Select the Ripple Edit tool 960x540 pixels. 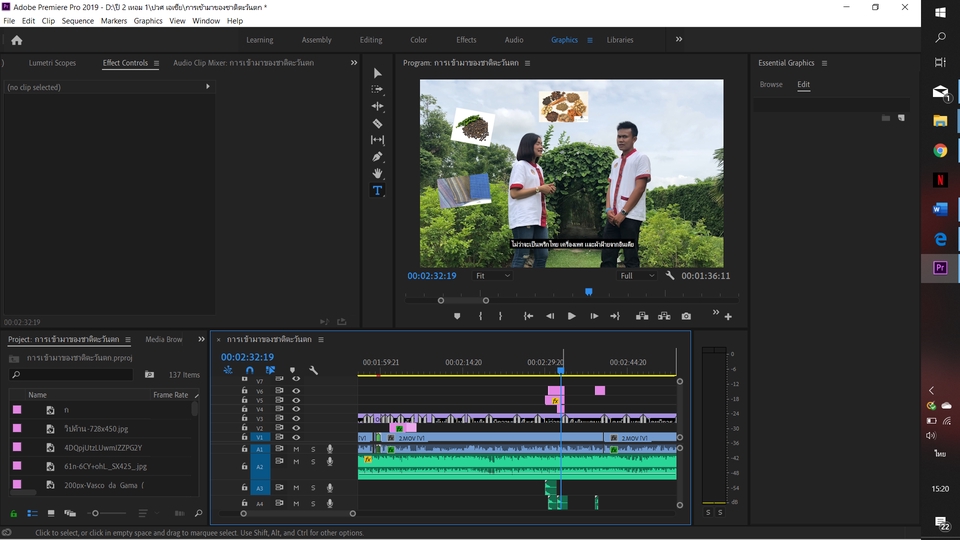377,106
